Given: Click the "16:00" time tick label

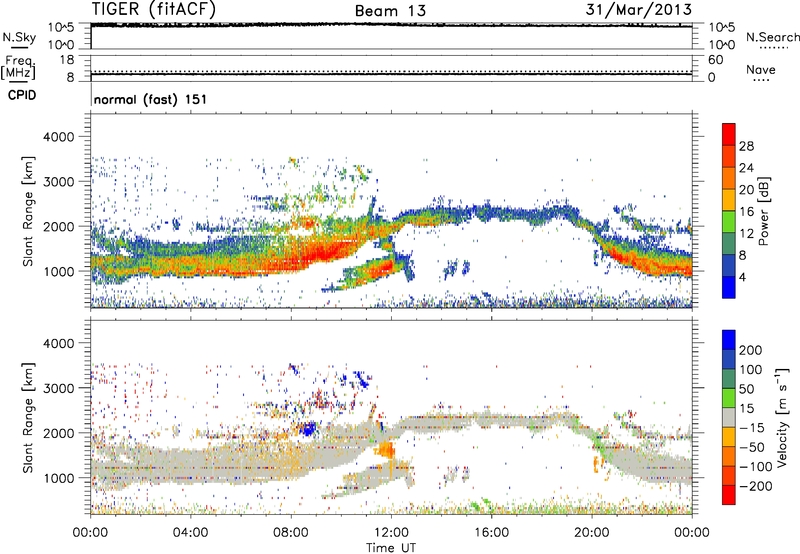Looking at the screenshot, I should (491, 533).
